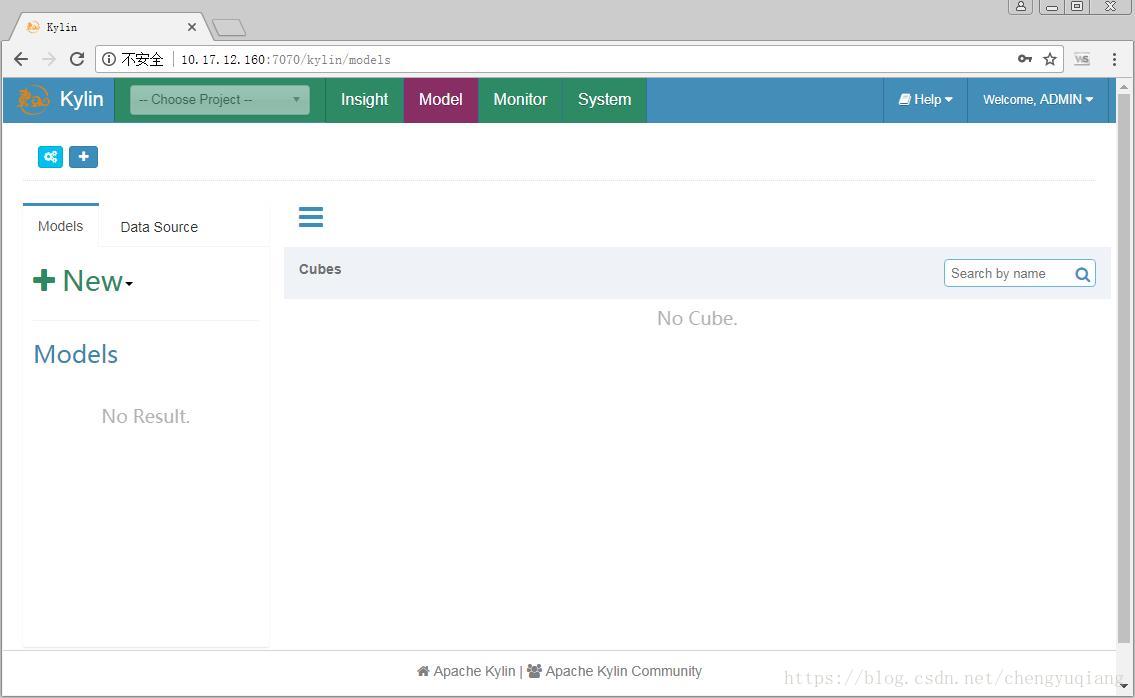
Task: Click the Kylin tab title
Action: pos(62,27)
